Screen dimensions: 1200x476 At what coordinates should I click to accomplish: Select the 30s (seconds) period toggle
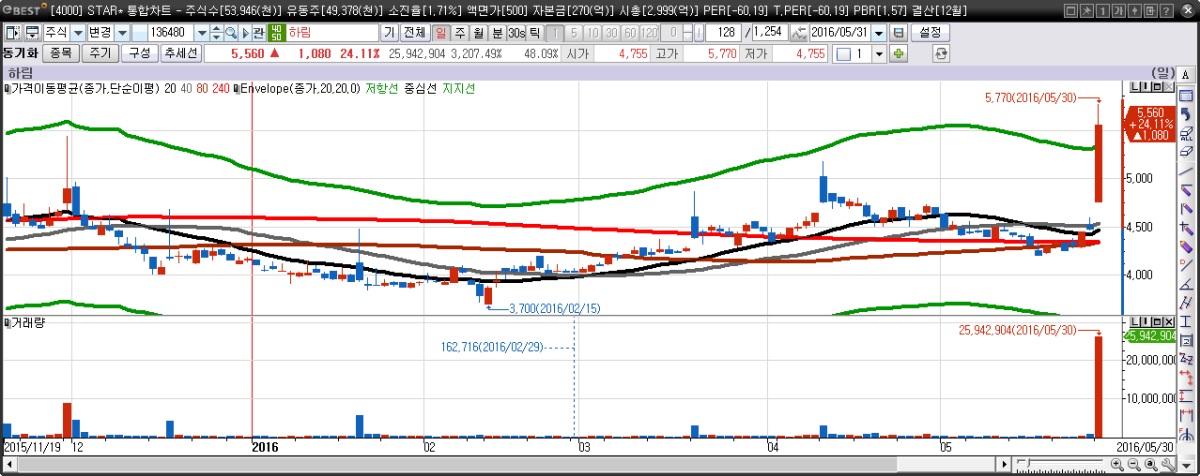point(515,32)
